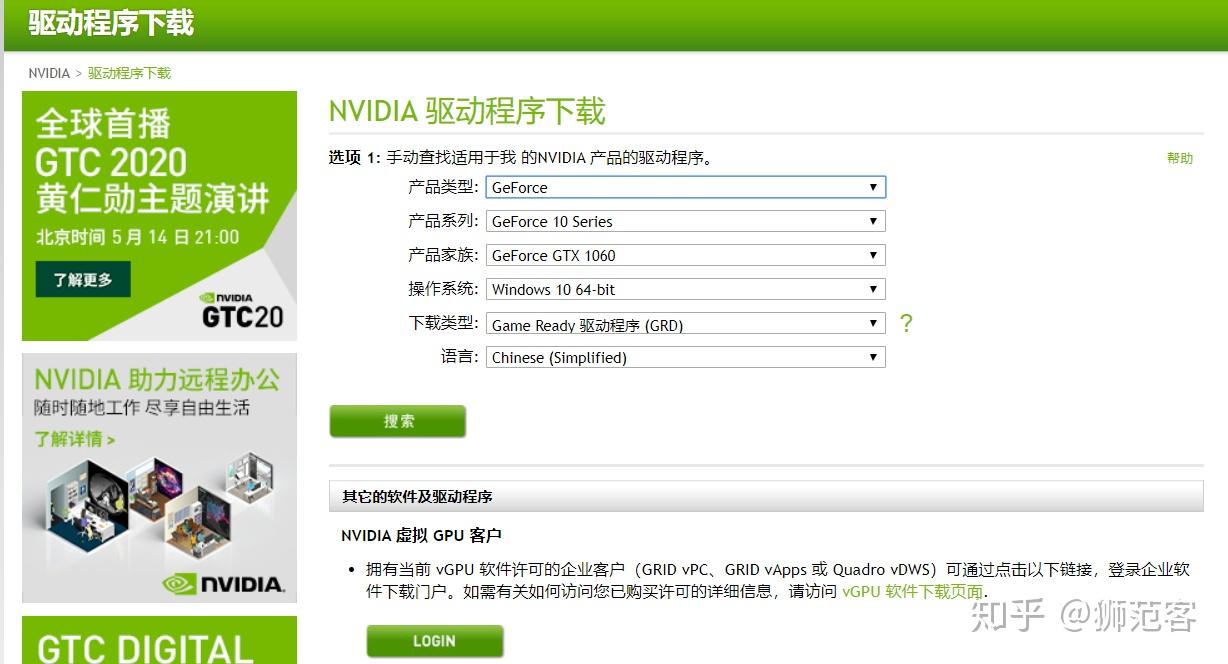The height and width of the screenshot is (664, 1228).
Task: Open the 操作系统 Windows 10 64-bit dropdown
Action: [685, 289]
